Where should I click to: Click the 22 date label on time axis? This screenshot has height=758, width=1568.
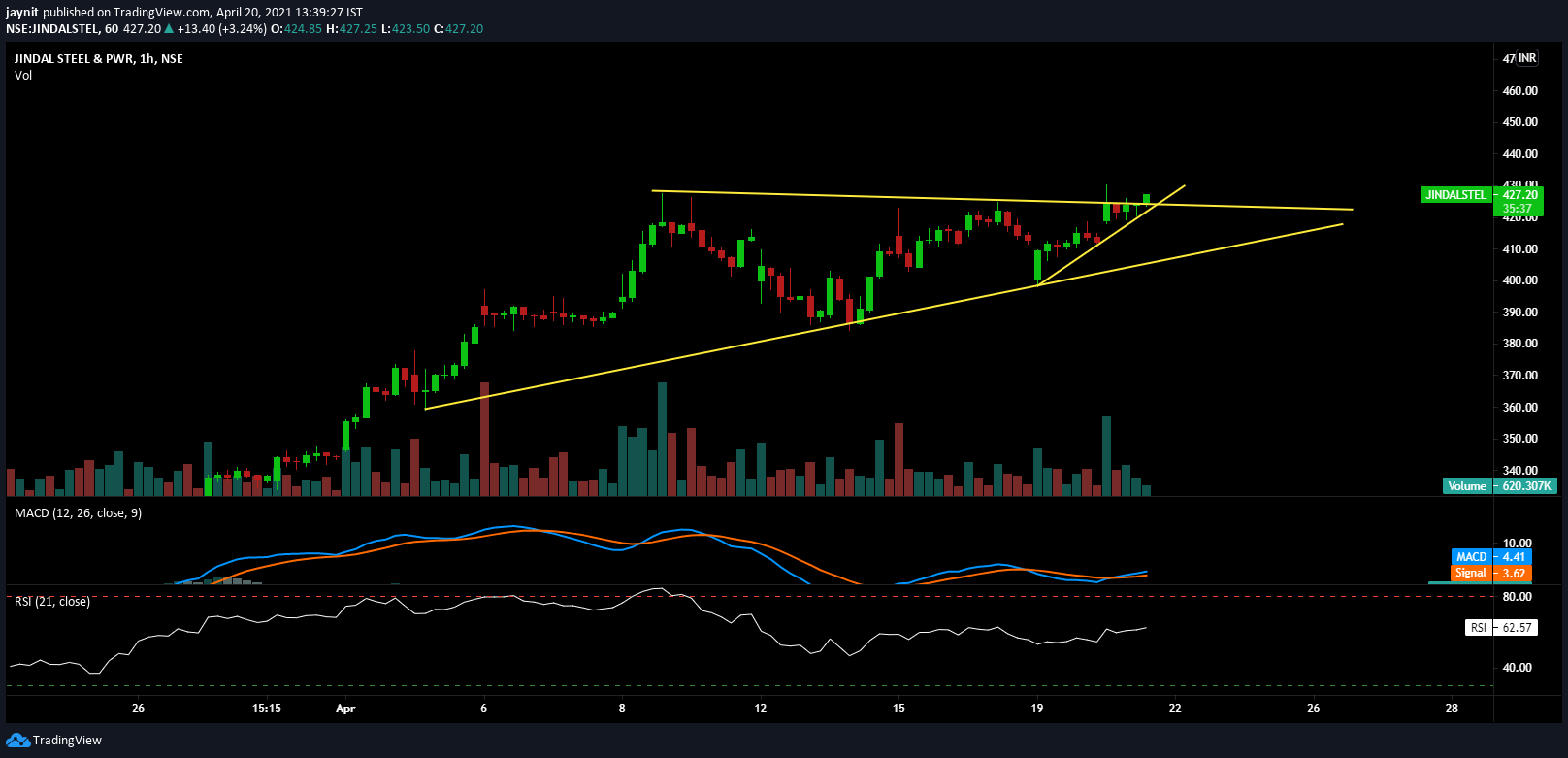coord(1175,709)
